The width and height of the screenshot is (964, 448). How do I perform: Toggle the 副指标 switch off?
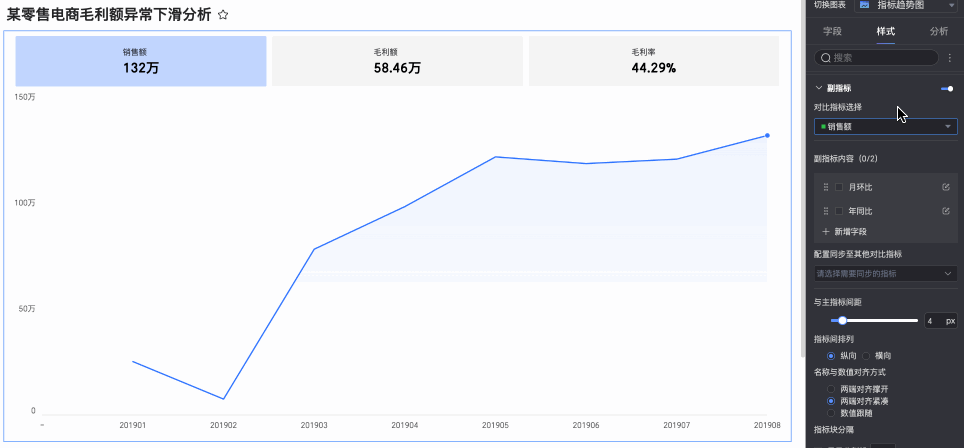(947, 88)
